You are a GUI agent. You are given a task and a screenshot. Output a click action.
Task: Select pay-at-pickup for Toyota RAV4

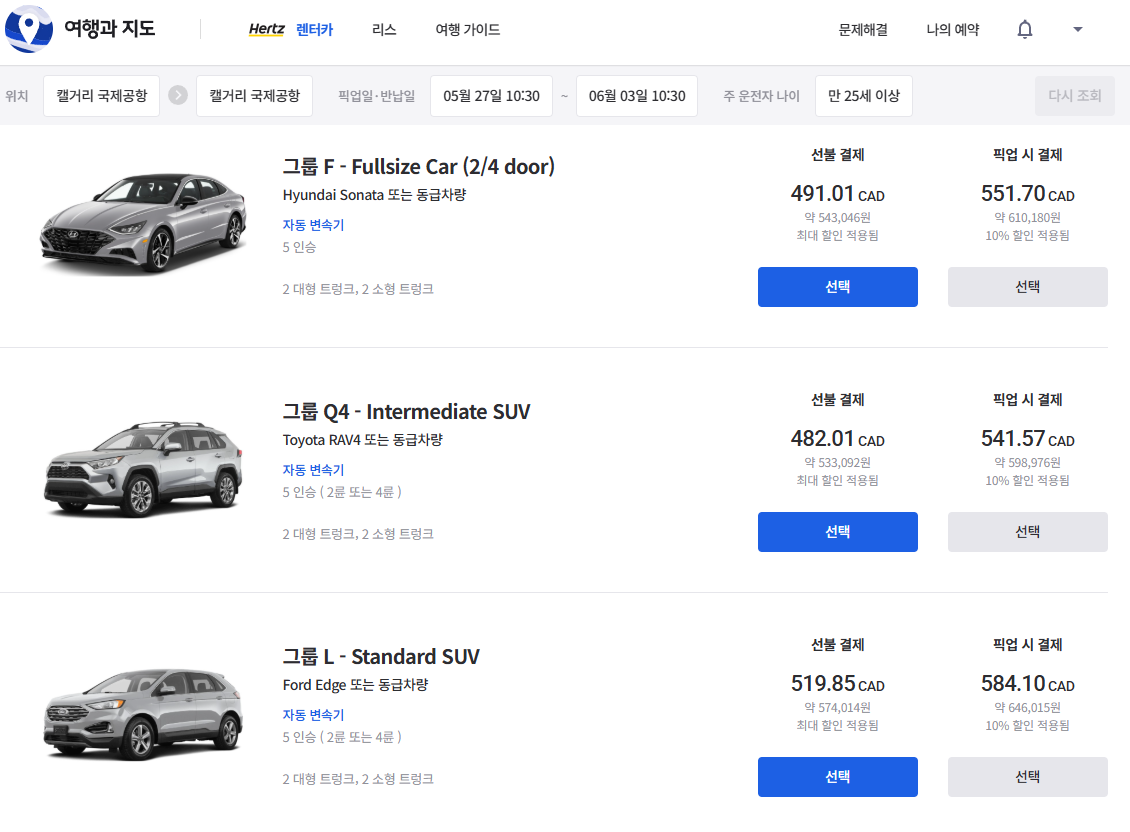pyautogui.click(x=1027, y=532)
